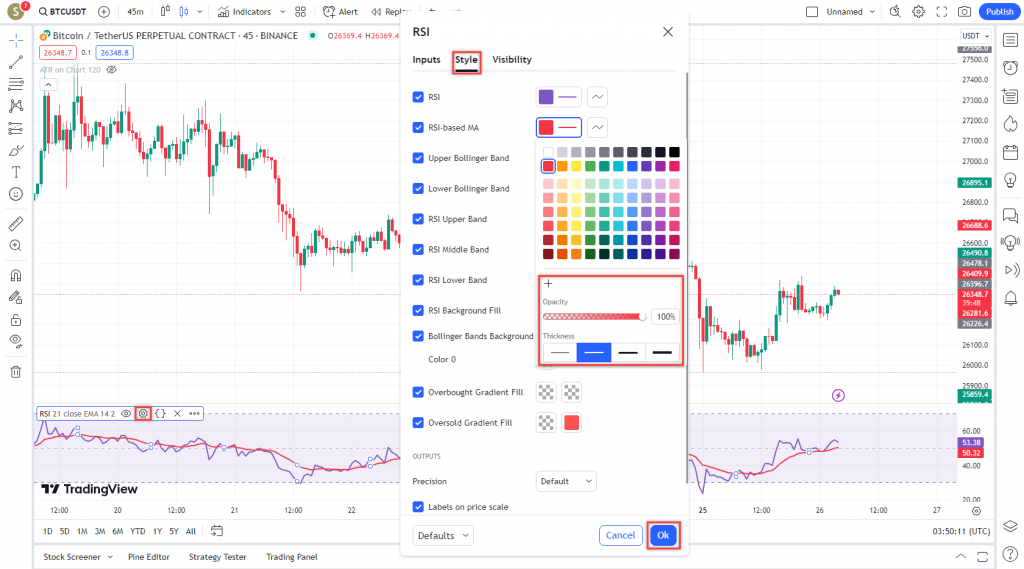1024x569 pixels.
Task: Open the Pine Editor tab
Action: tap(149, 557)
